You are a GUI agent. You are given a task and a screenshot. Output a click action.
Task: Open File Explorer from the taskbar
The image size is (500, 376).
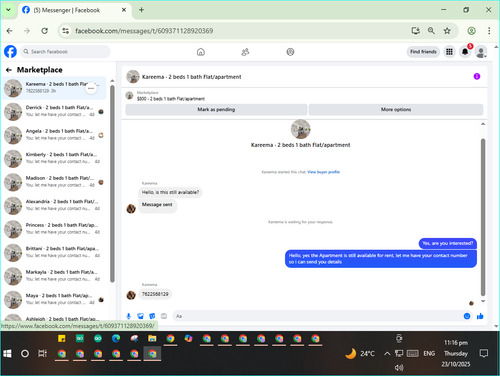pos(152,339)
